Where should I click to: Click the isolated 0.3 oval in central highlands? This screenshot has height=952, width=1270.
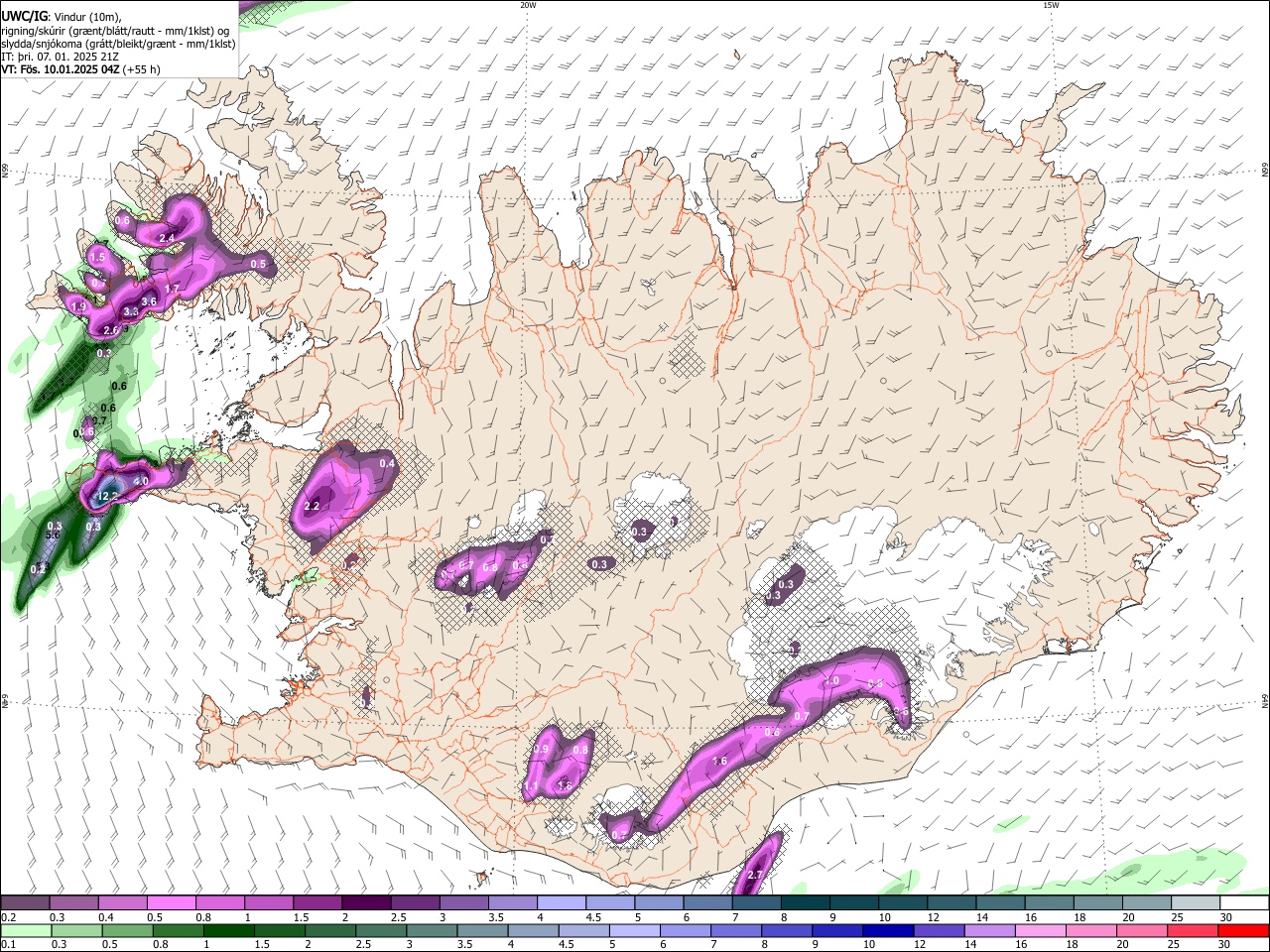click(599, 564)
